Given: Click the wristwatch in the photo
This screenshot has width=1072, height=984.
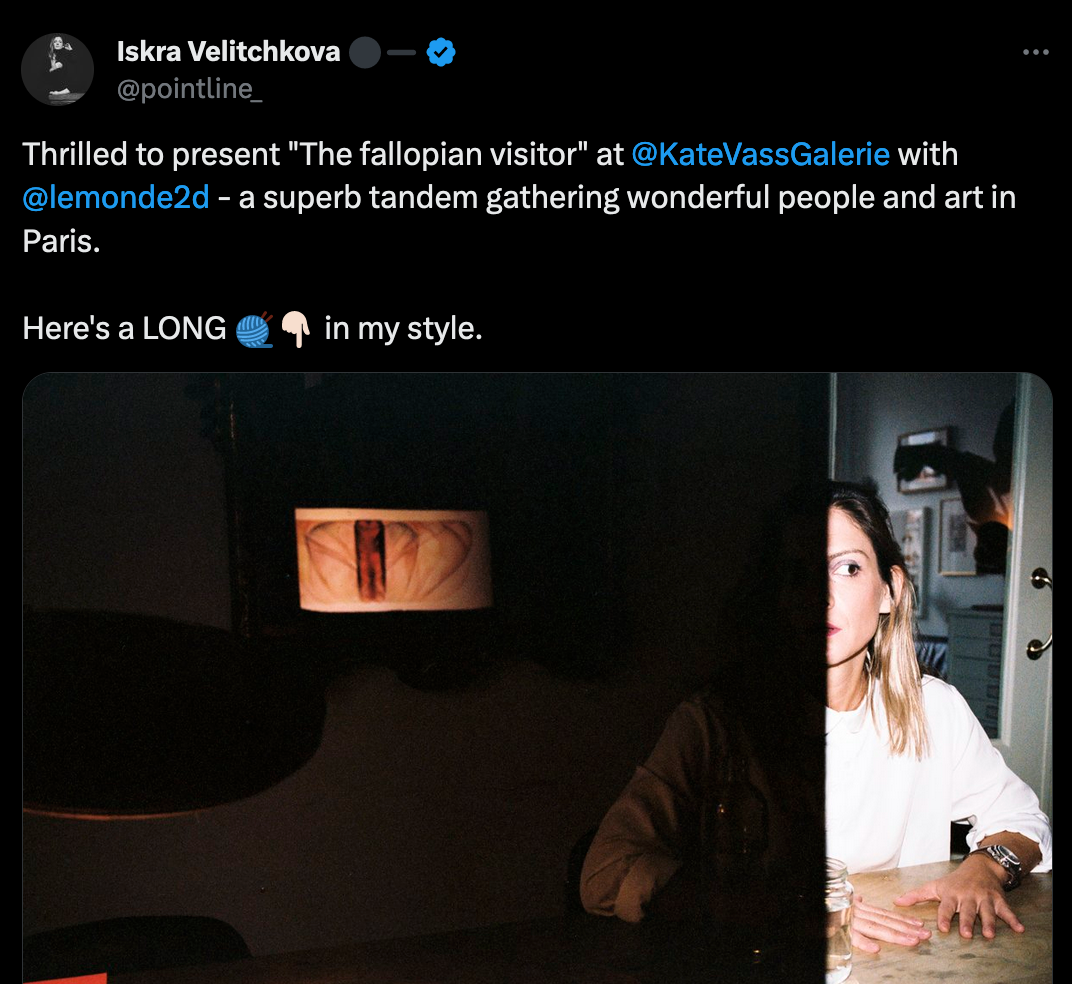Looking at the screenshot, I should [1001, 863].
